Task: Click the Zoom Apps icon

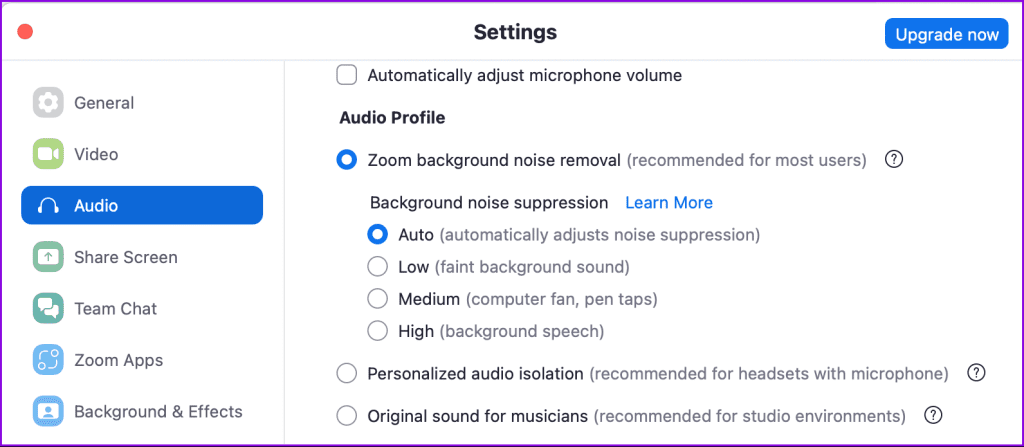Action: pos(48,360)
